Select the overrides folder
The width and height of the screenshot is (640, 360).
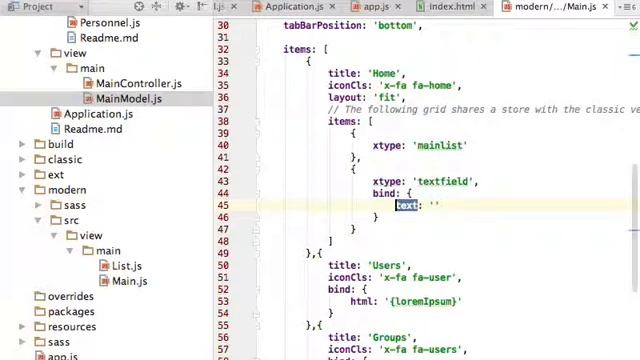(71, 296)
